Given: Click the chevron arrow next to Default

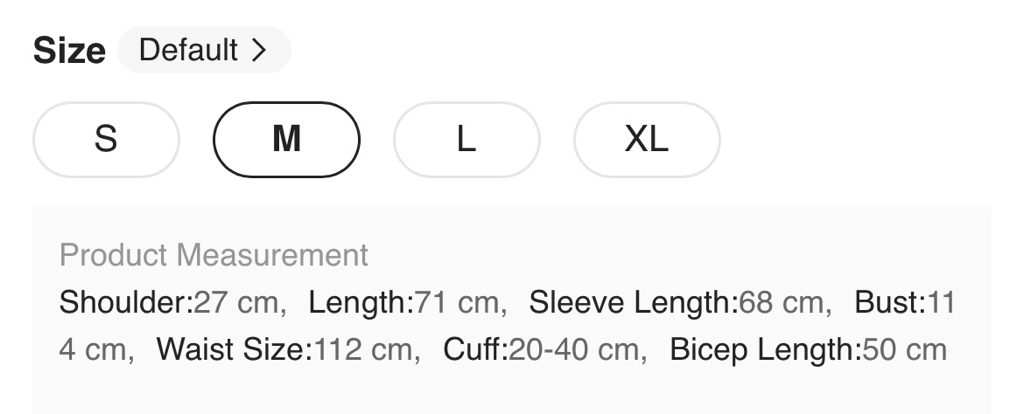Looking at the screenshot, I should coord(259,50).
